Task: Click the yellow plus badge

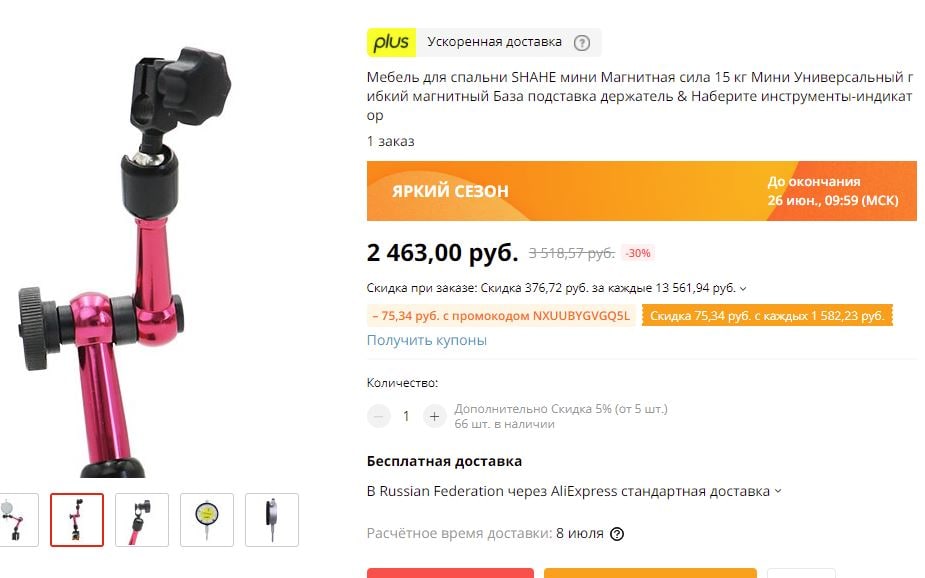Action: [x=391, y=42]
